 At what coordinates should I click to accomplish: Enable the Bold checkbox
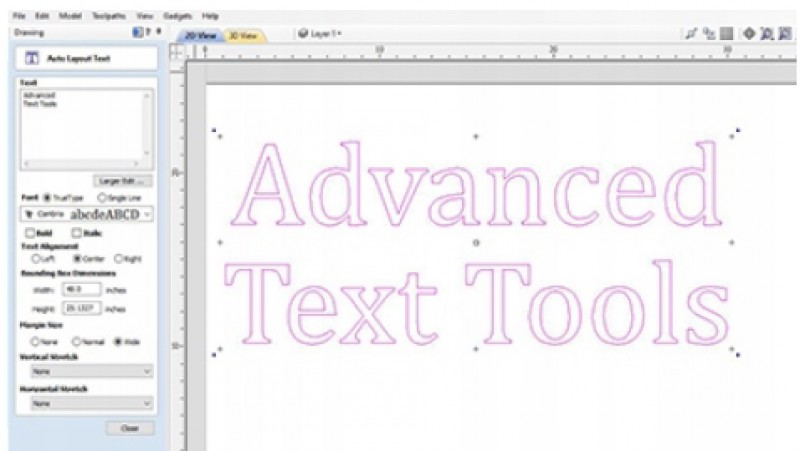32,232
